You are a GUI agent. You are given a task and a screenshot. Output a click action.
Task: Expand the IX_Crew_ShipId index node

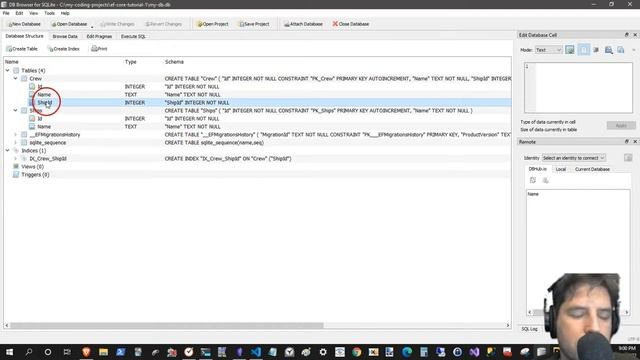click(16, 158)
